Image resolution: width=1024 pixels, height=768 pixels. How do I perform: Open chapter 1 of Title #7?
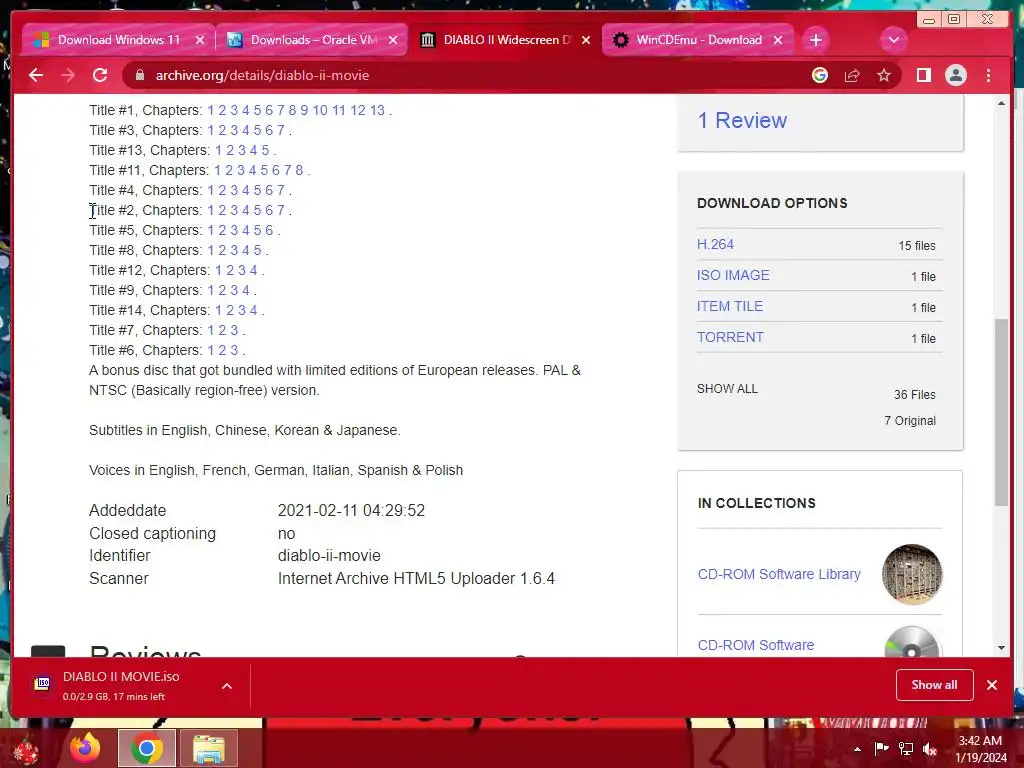tap(211, 330)
